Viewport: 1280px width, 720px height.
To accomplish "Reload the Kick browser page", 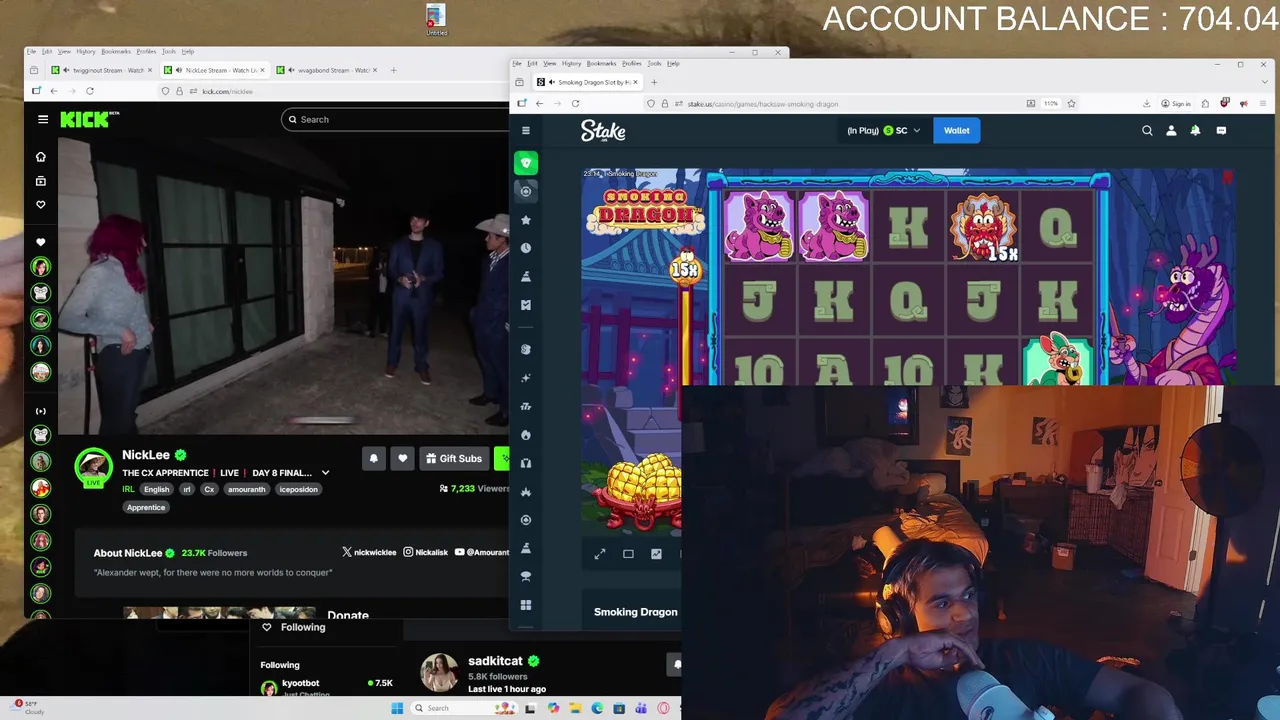I will 89,91.
